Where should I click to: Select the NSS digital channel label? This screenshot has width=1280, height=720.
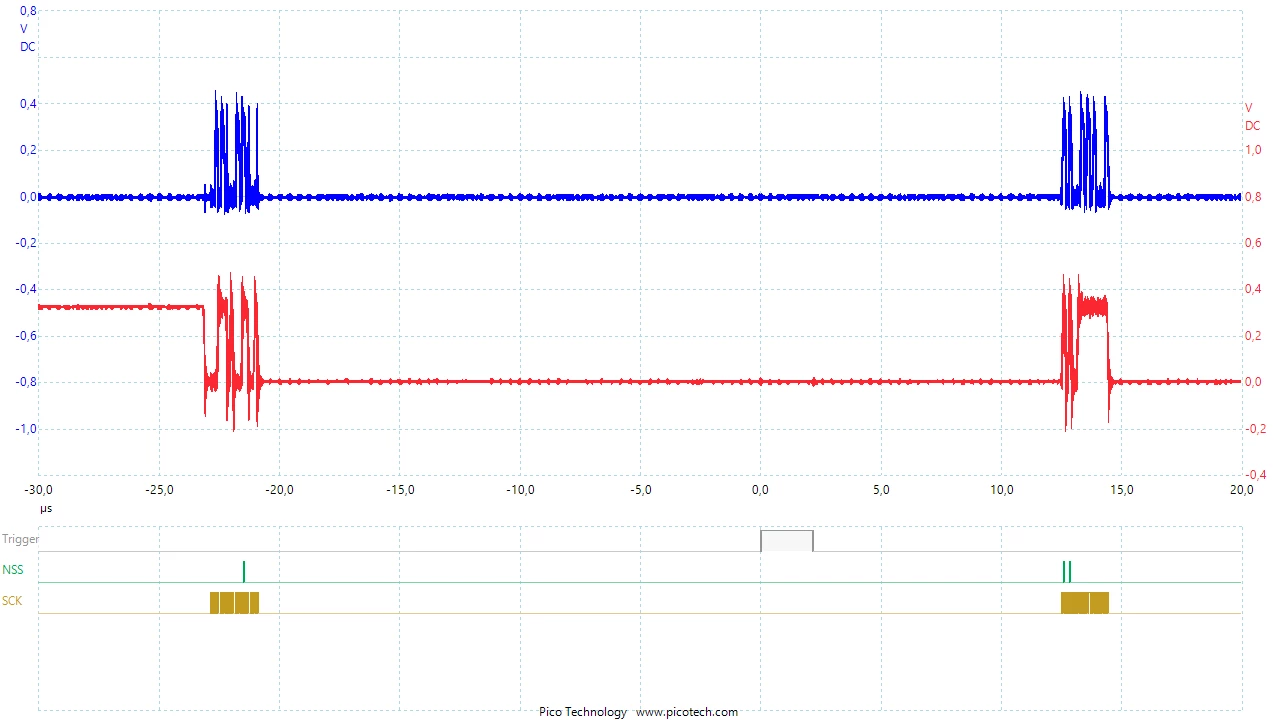[x=13, y=570]
